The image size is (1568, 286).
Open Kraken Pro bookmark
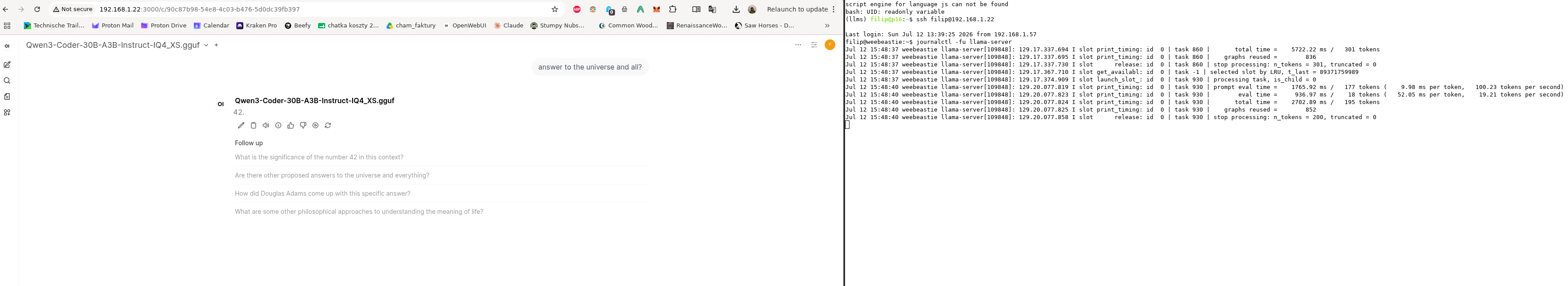[x=256, y=26]
